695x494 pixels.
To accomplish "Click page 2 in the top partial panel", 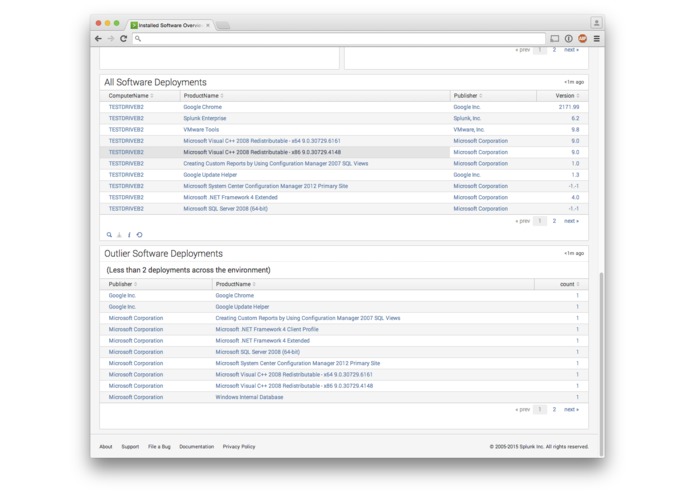I will pyautogui.click(x=554, y=50).
